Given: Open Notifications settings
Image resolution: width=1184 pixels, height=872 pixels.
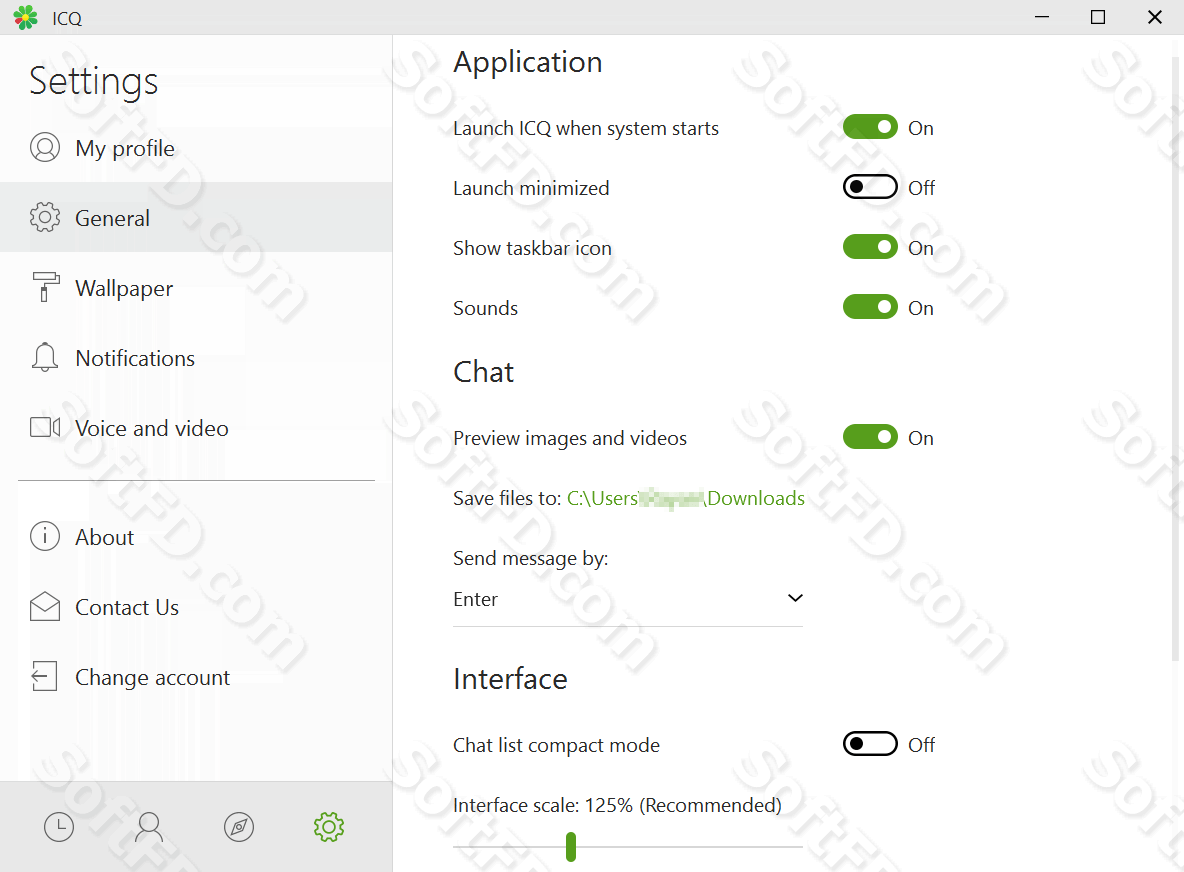Looking at the screenshot, I should coord(196,358).
